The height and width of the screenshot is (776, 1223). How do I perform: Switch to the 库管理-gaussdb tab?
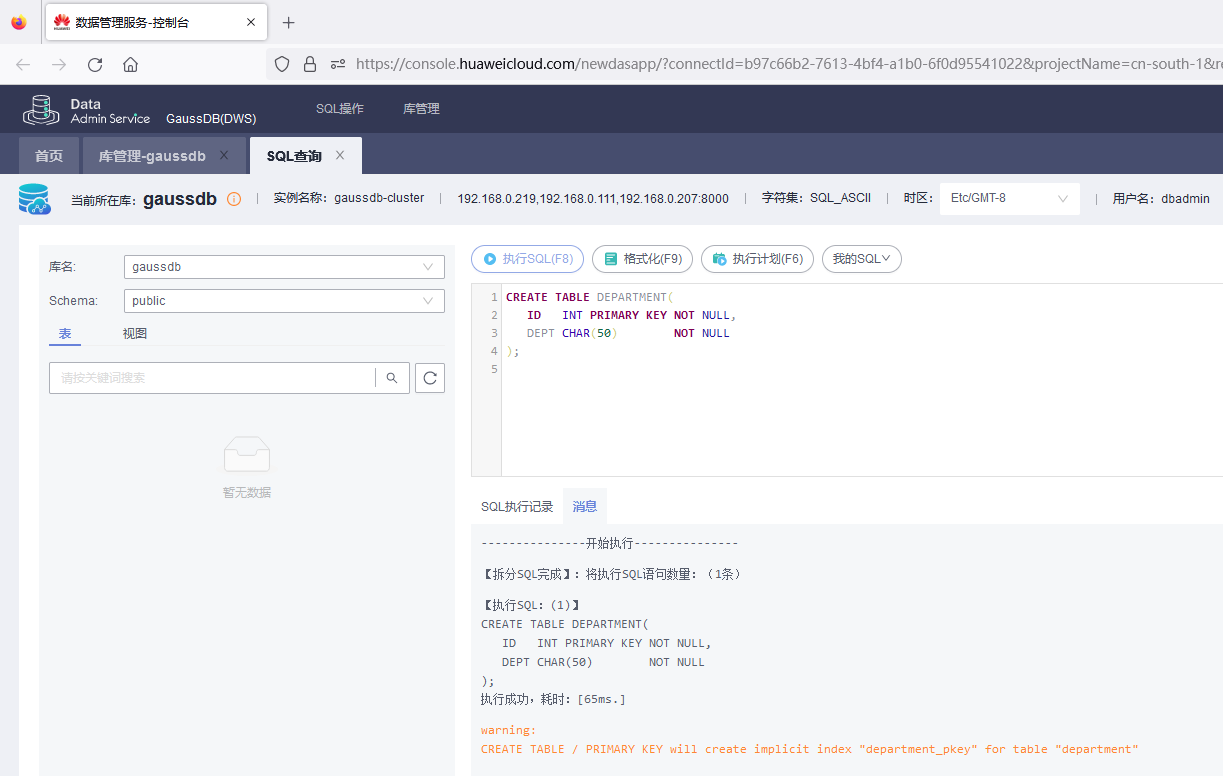152,156
